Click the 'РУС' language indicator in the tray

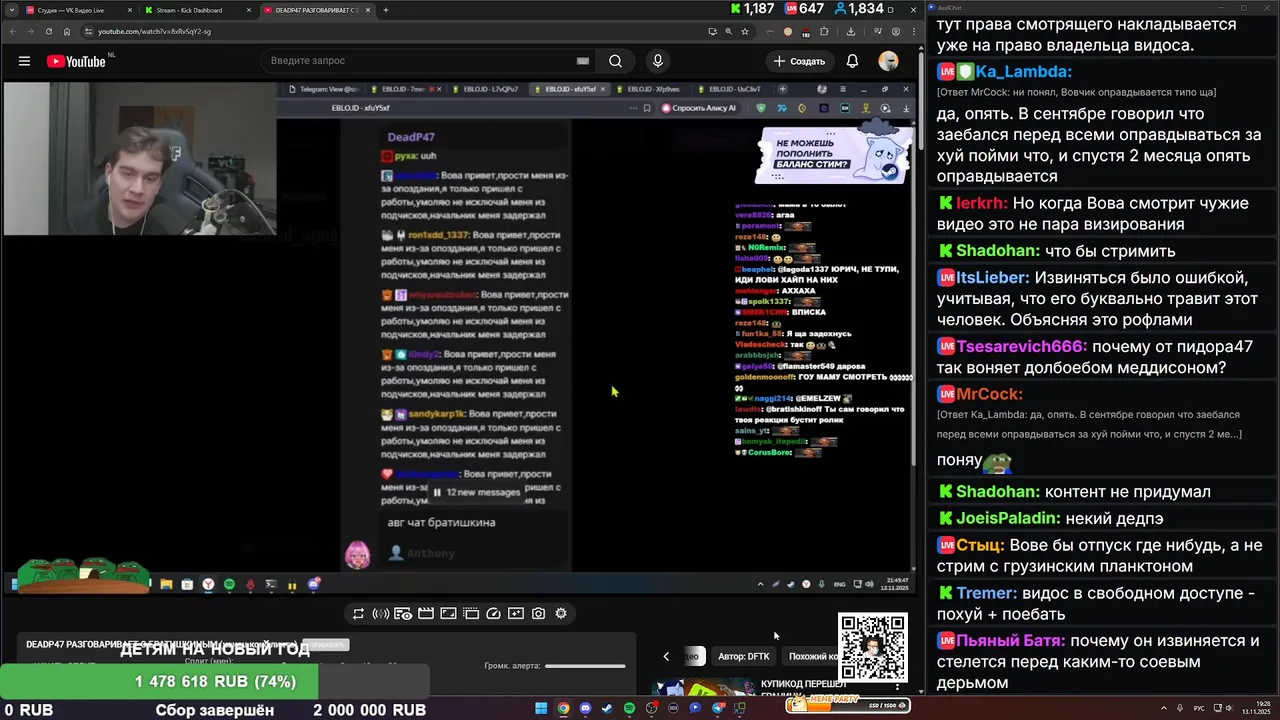click(1199, 709)
